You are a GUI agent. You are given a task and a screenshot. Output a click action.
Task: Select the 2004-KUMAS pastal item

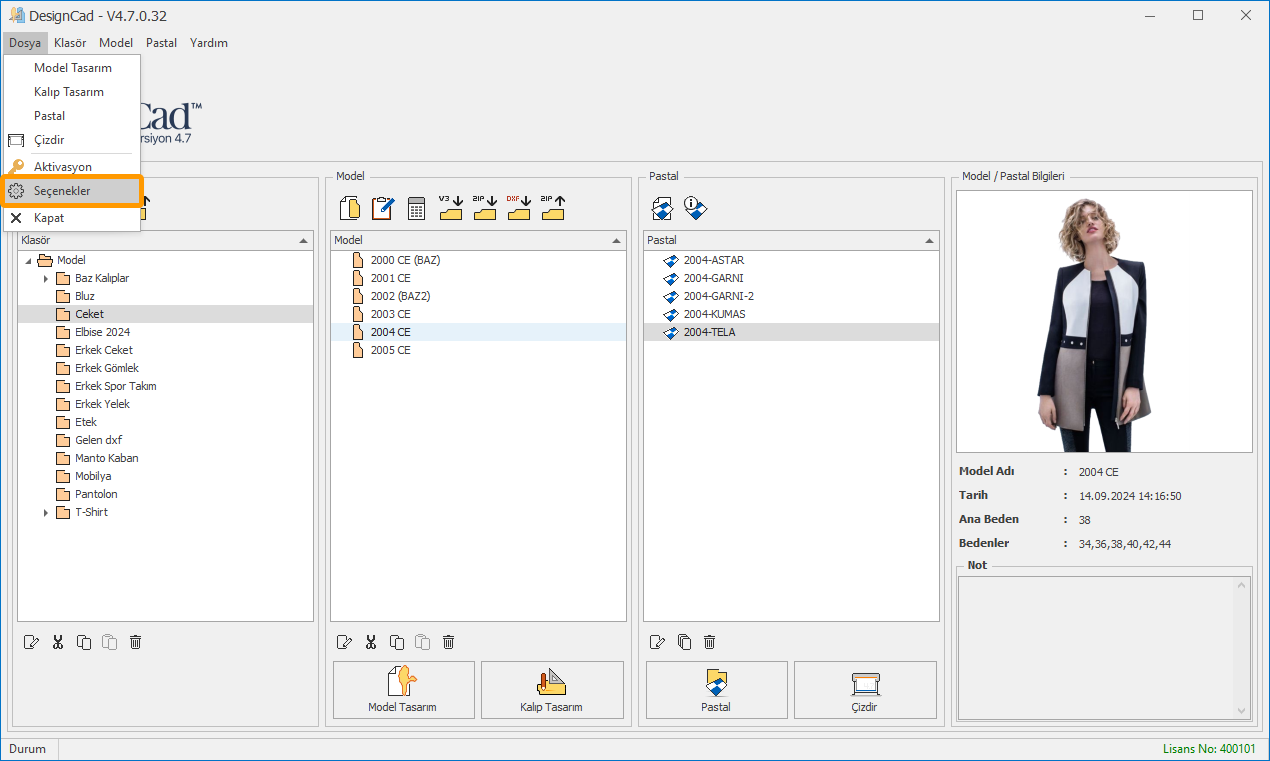(714, 314)
